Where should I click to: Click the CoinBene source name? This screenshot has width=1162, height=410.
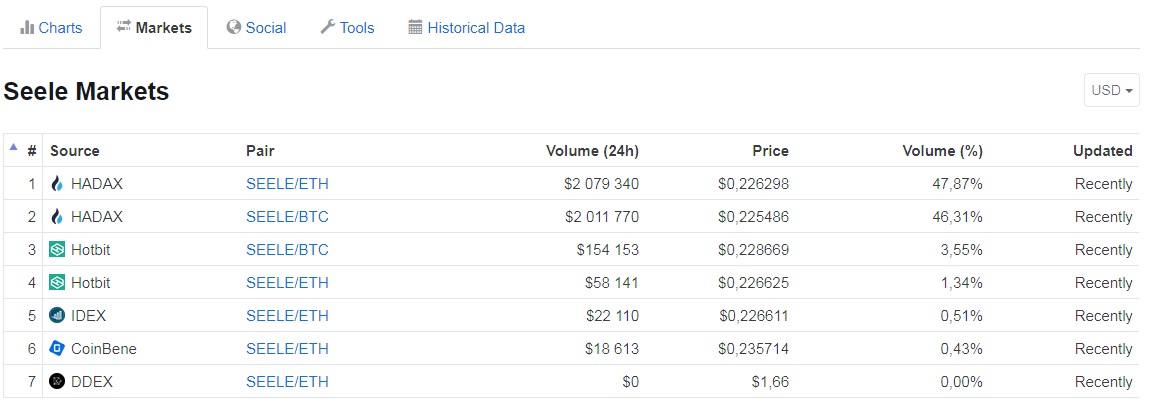pyautogui.click(x=104, y=349)
